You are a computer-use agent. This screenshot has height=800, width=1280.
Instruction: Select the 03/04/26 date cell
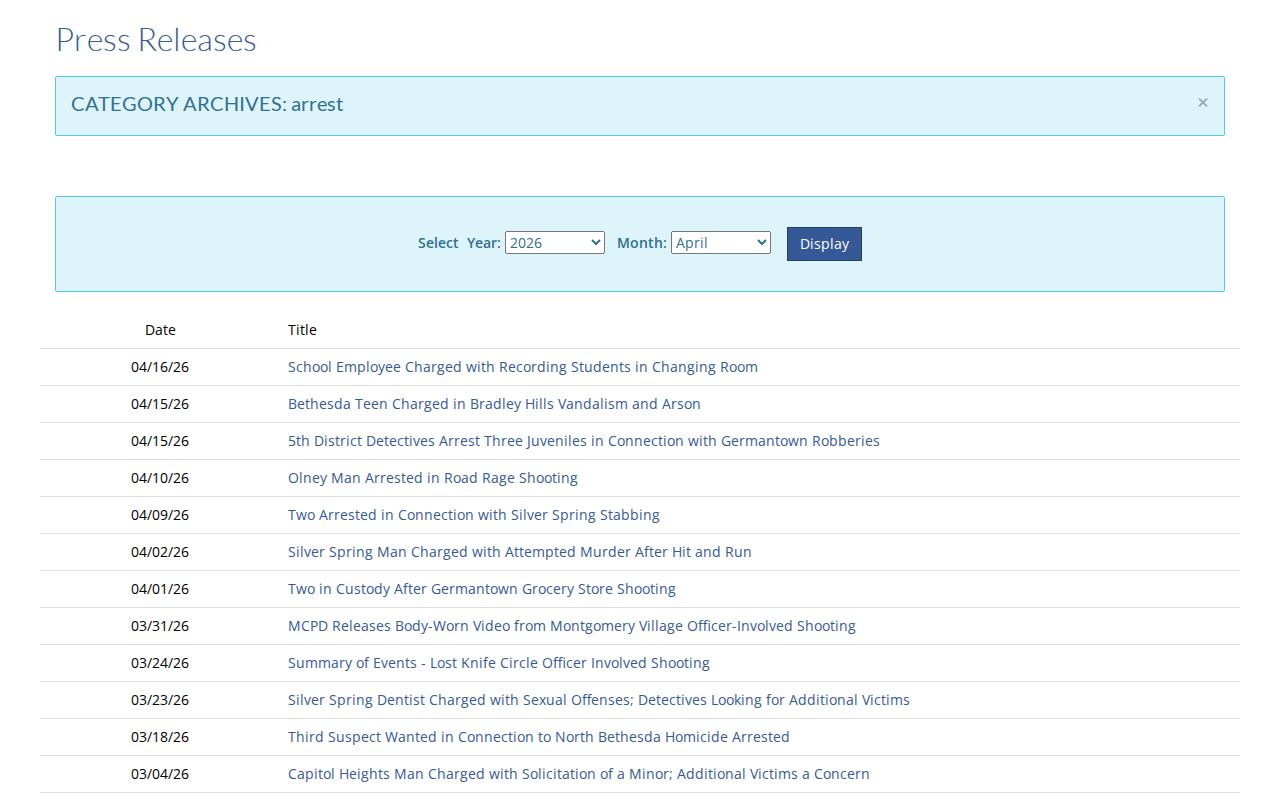(160, 774)
